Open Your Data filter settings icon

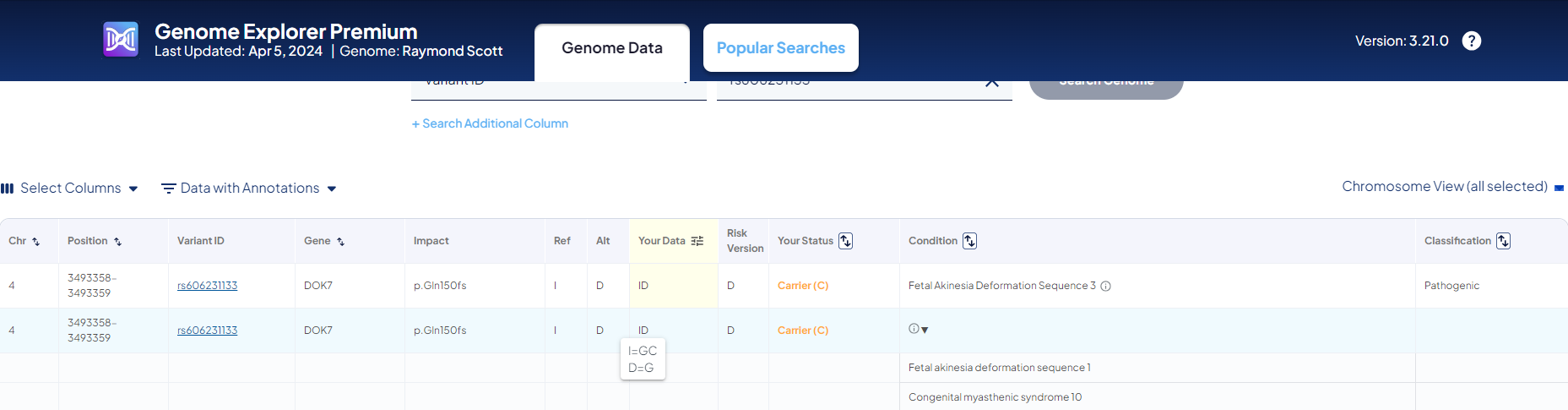pos(697,241)
